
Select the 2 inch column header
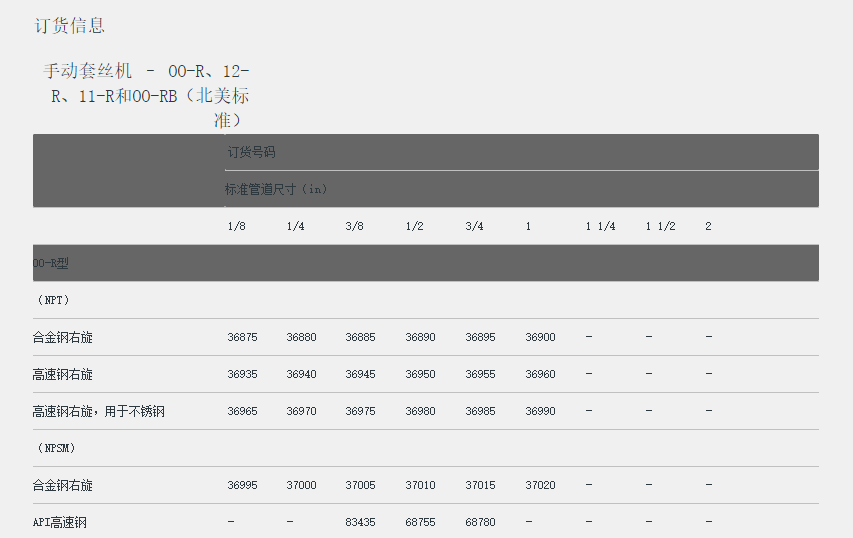[708, 227]
